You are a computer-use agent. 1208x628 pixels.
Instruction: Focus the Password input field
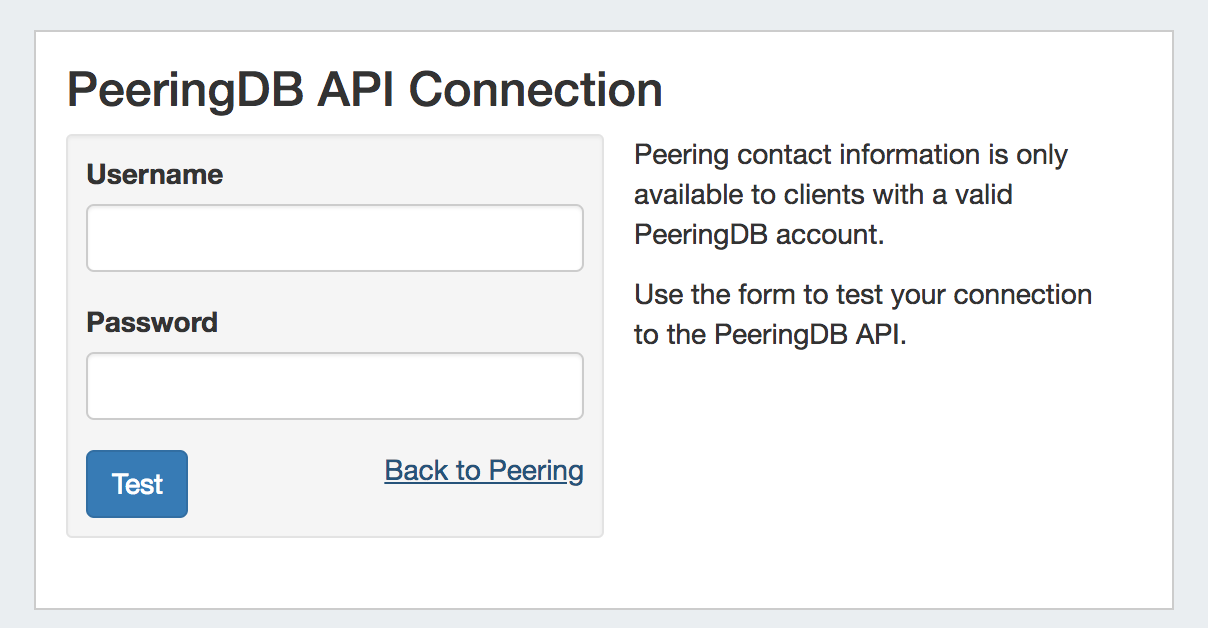[x=334, y=386]
